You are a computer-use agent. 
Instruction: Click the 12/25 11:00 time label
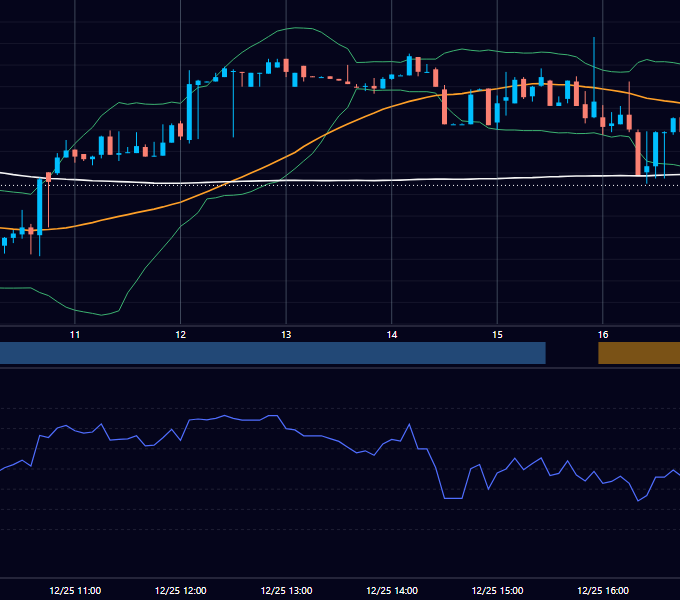coord(75,590)
